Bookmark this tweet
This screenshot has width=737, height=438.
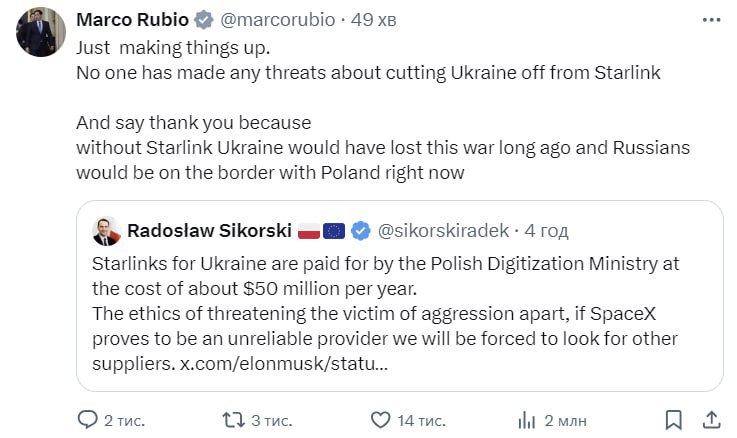(x=674, y=419)
